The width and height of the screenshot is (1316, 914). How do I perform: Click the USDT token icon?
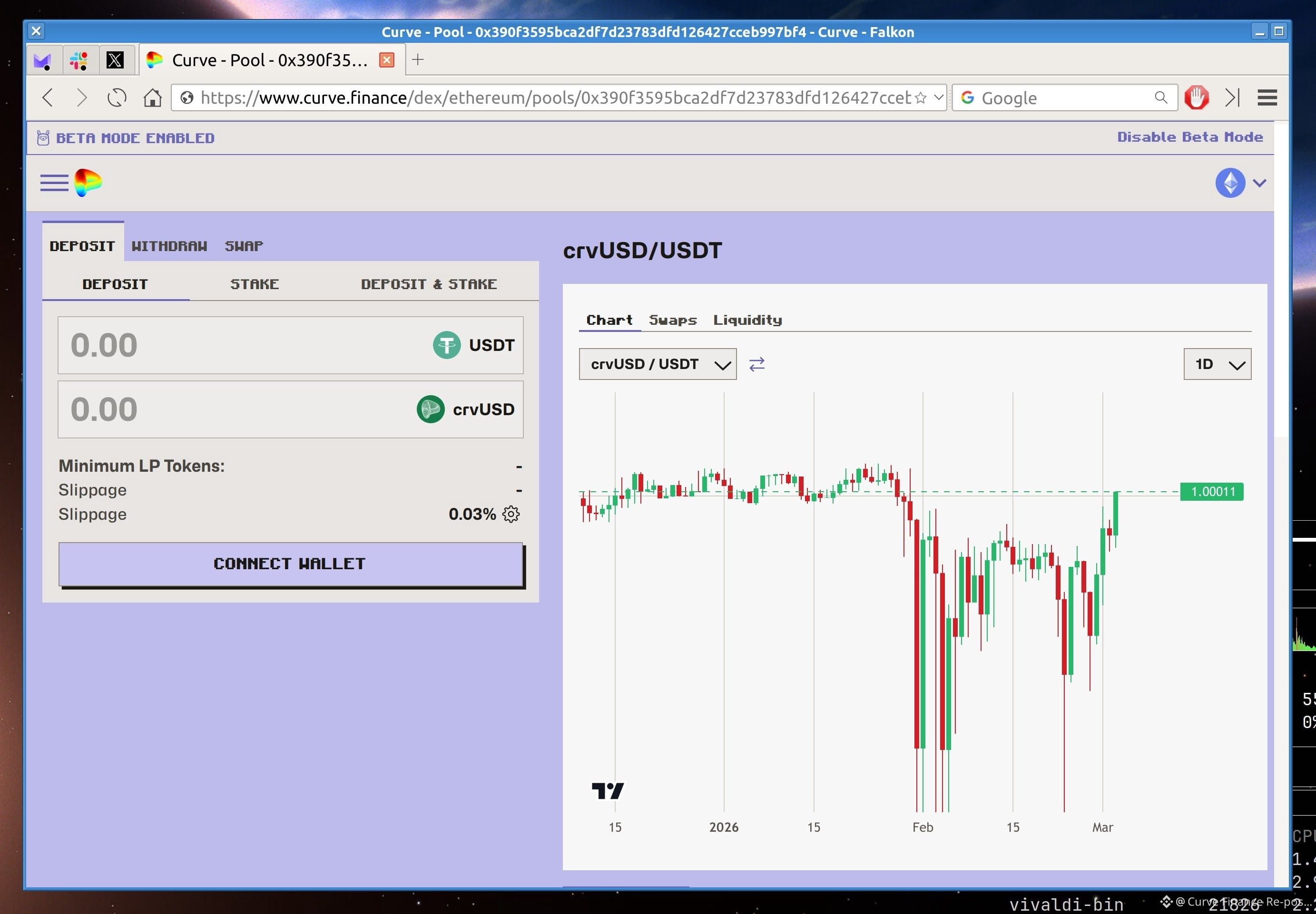(447, 345)
